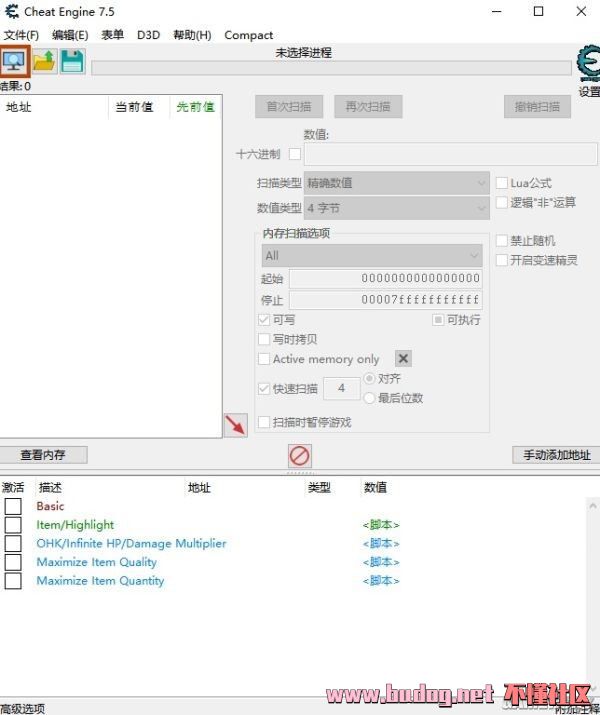The width and height of the screenshot is (600, 715).
Task: Enable the 开启变速精灵 checkbox
Action: pyautogui.click(x=502, y=260)
